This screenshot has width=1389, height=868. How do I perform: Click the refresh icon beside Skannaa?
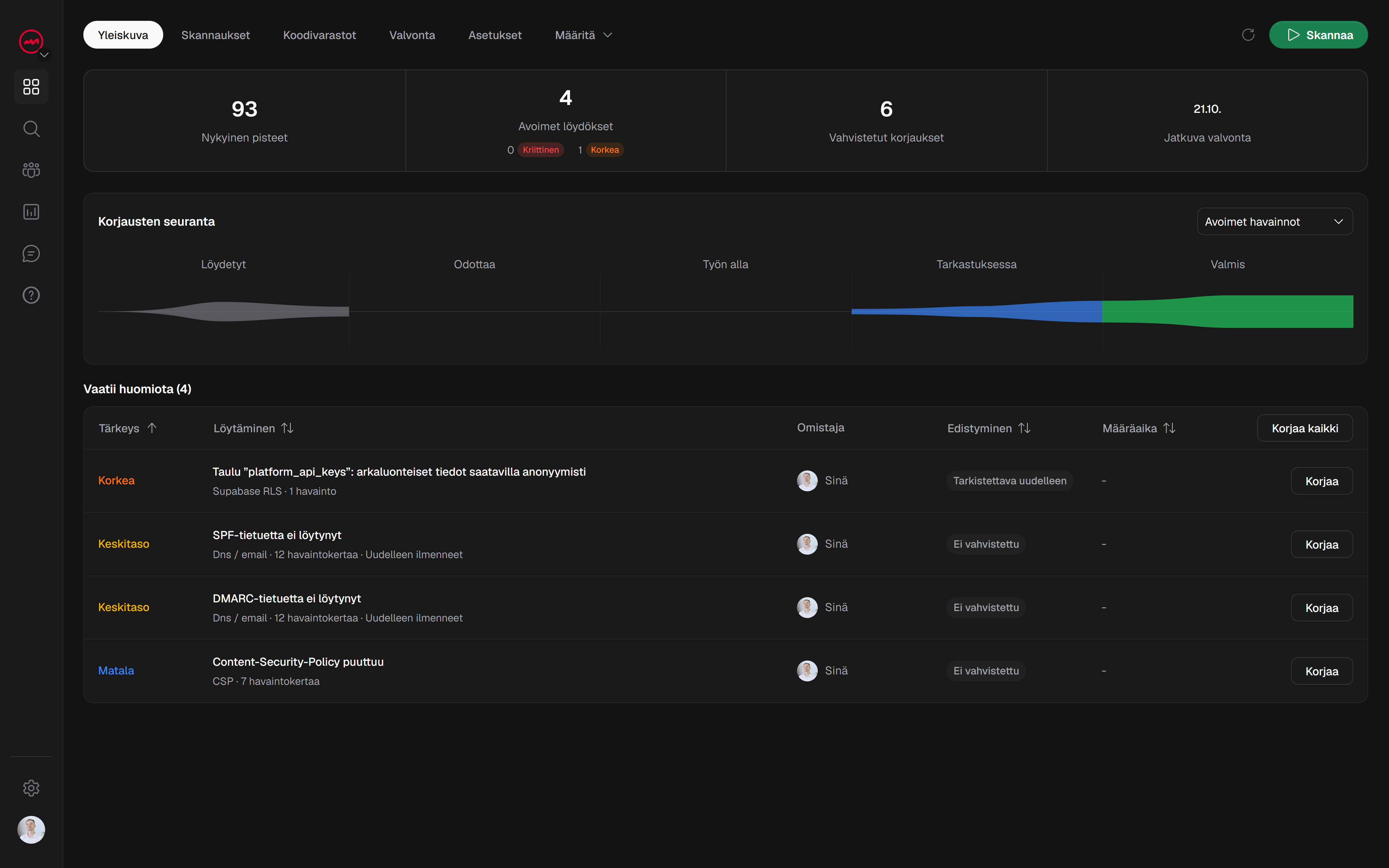[1248, 35]
